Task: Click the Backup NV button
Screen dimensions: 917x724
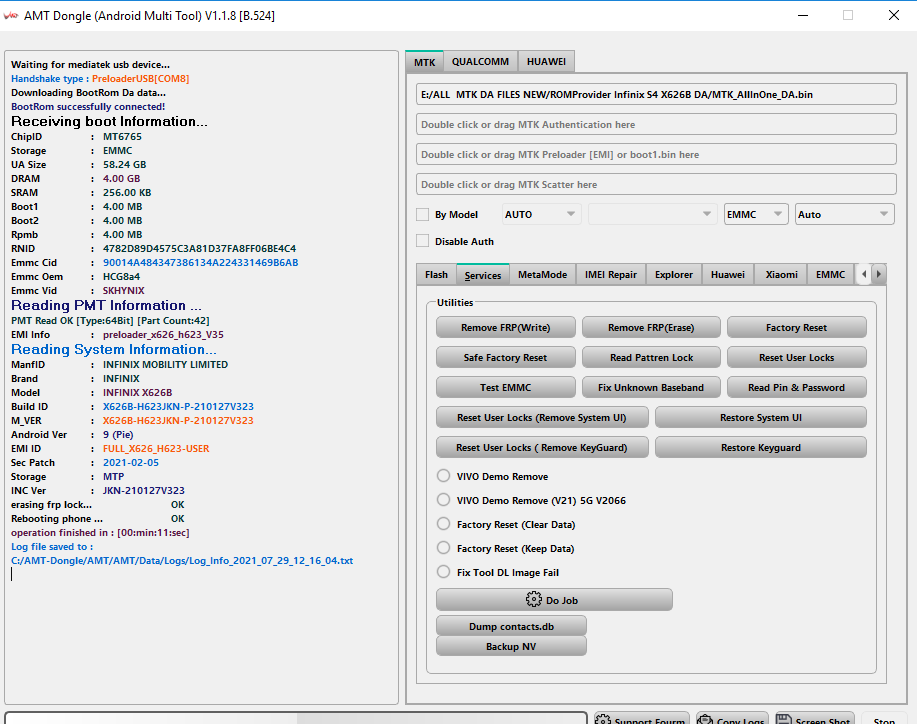Action: click(x=511, y=646)
